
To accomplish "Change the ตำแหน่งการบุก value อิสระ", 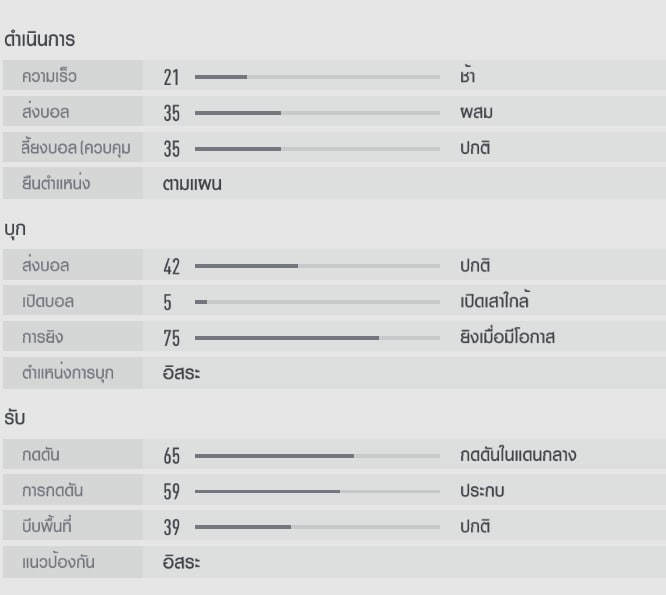I will pyautogui.click(x=181, y=374).
